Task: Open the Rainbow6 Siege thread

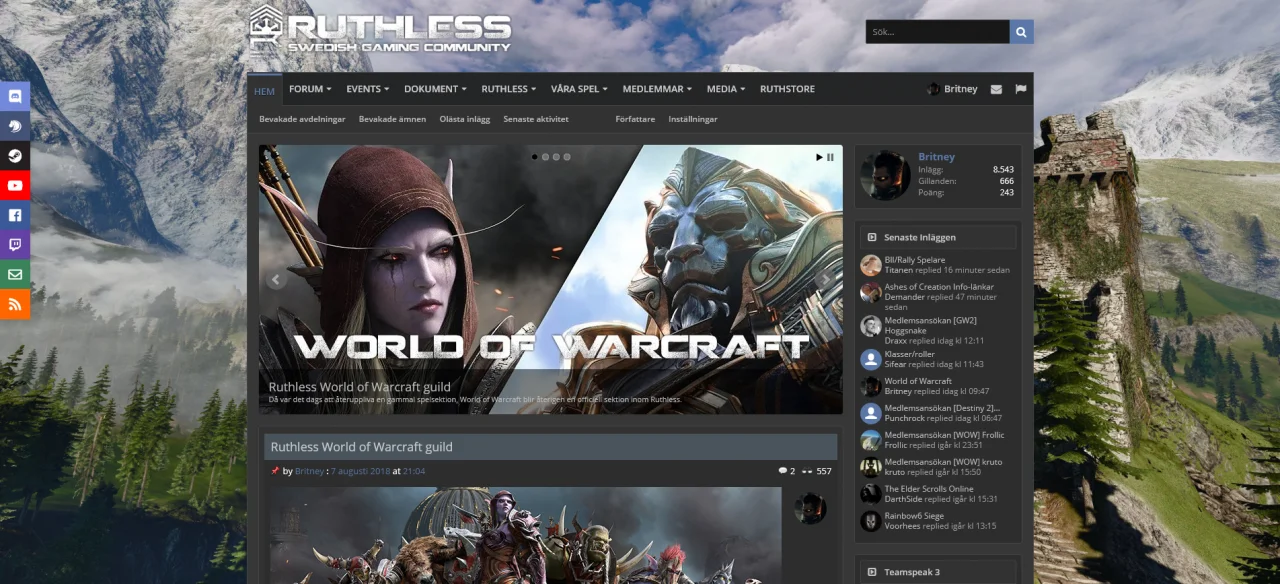Action: (914, 516)
